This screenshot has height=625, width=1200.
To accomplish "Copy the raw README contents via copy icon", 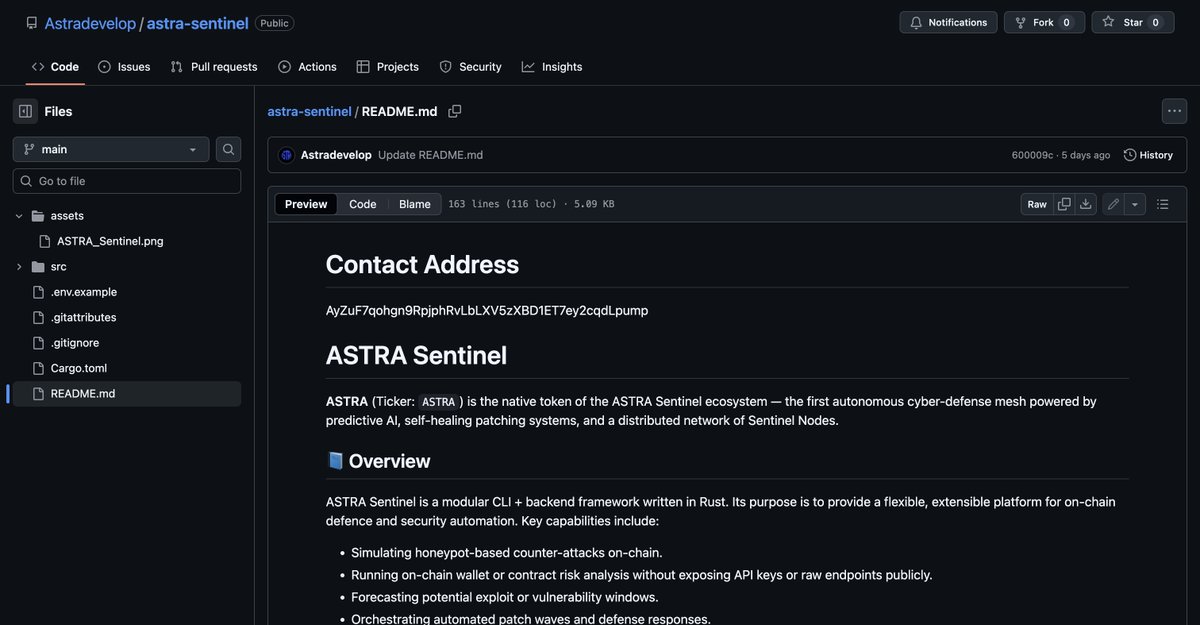I will [1062, 202].
